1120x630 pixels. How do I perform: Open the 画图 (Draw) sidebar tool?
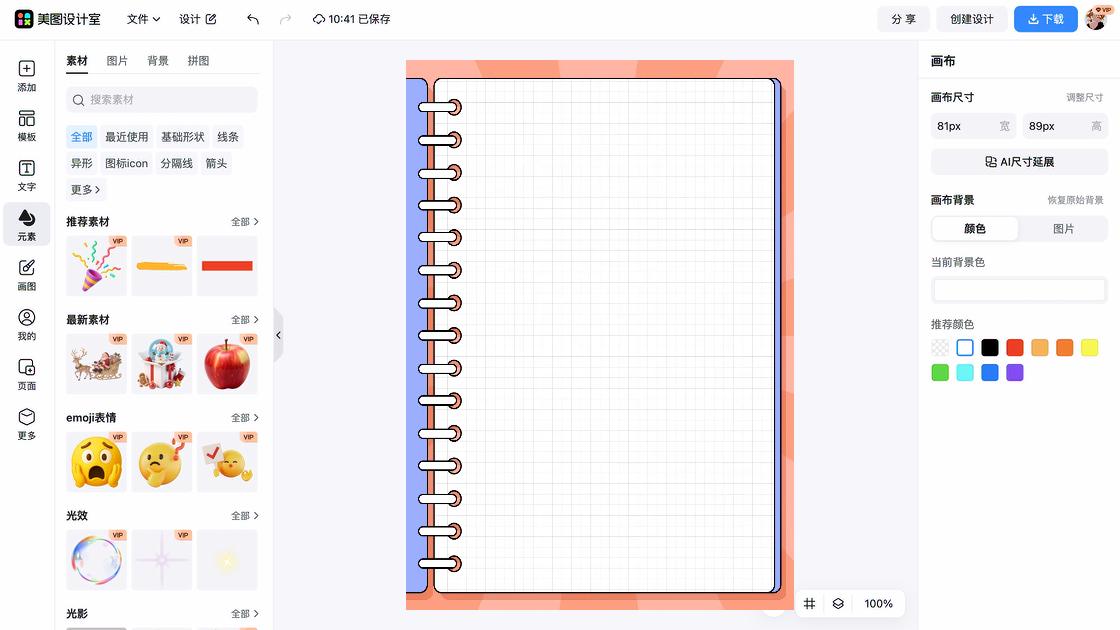(26, 274)
